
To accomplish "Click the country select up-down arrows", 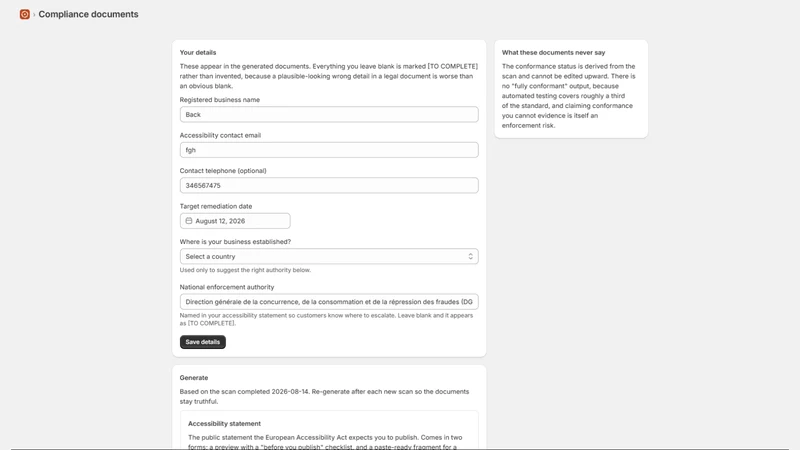I will pos(470,256).
